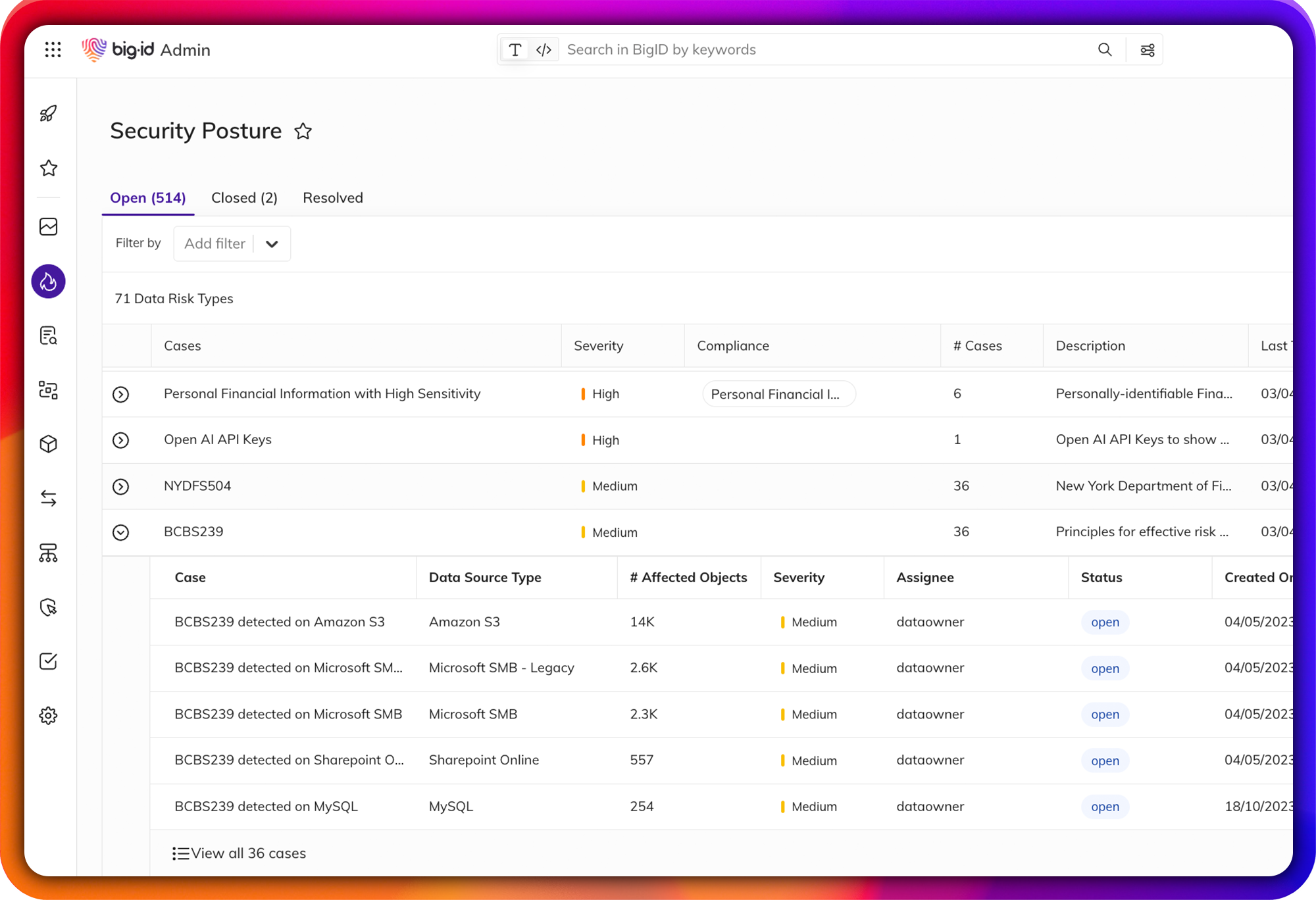Favorite Security Posture using the star
Image resolution: width=1316 pixels, height=900 pixels.
coord(303,131)
